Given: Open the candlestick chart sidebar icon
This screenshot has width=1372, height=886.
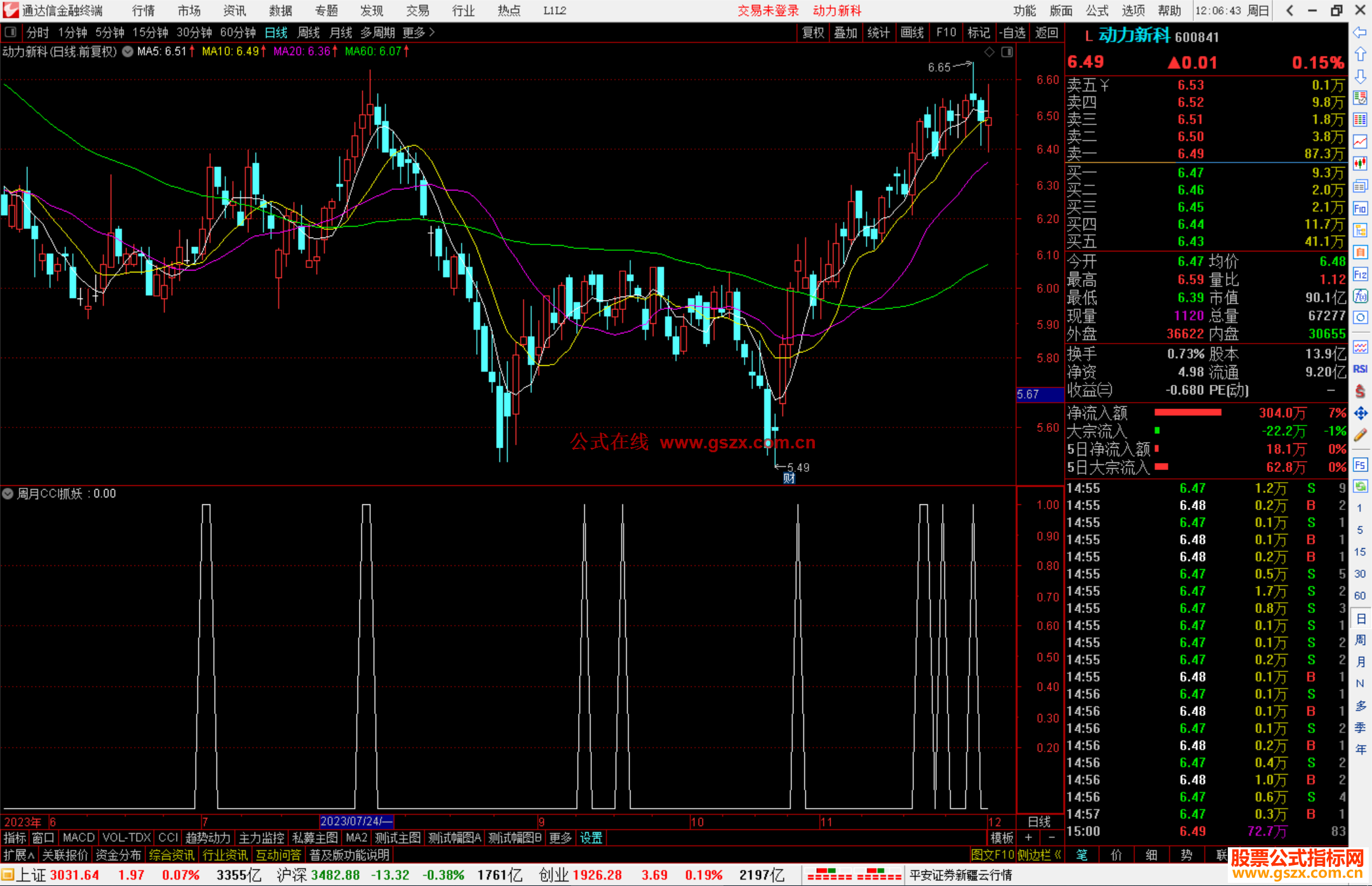Looking at the screenshot, I should [x=1360, y=163].
